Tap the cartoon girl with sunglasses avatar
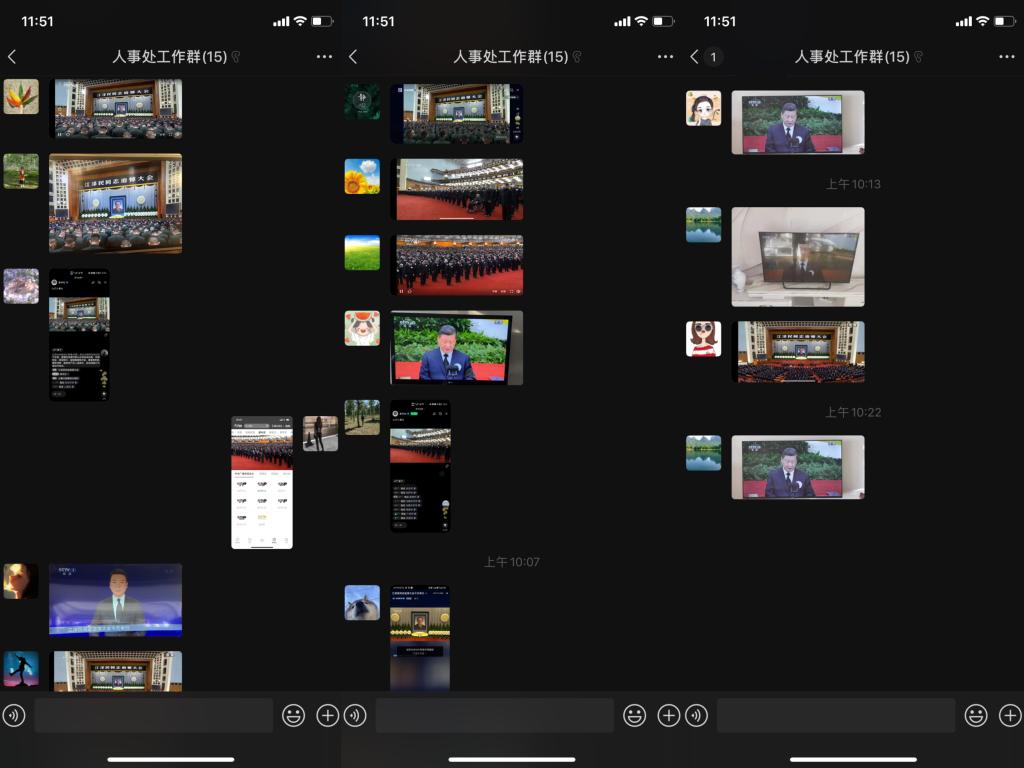The height and width of the screenshot is (768, 1024). click(x=703, y=339)
